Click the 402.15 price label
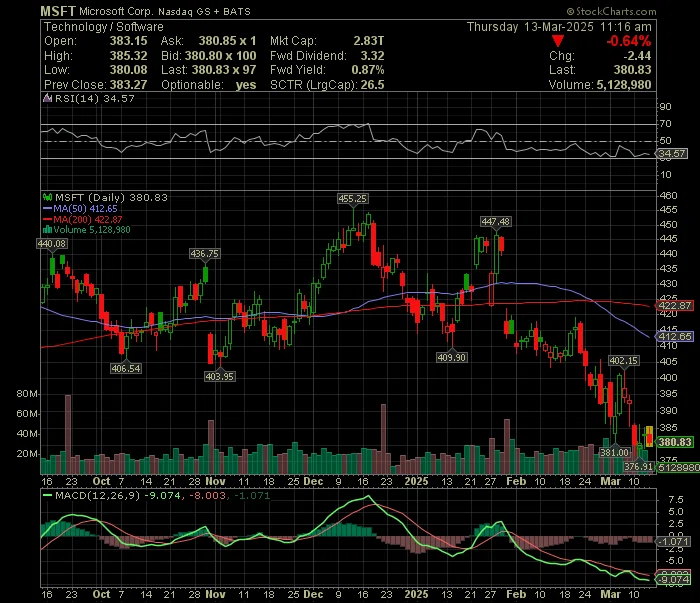 [x=624, y=360]
